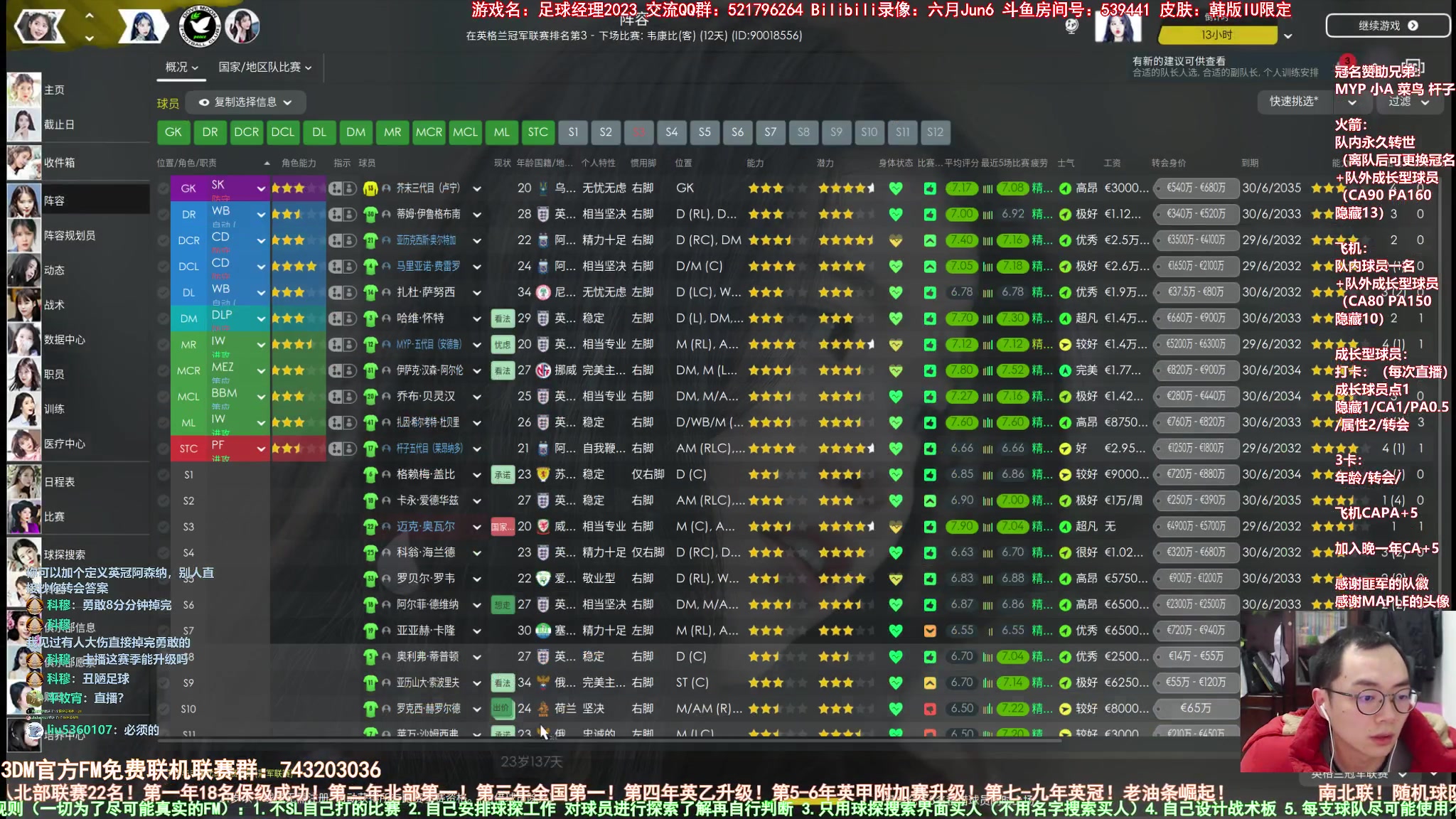Click the 继续游戏 button
Viewport: 1456px width, 819px height.
click(x=1388, y=26)
